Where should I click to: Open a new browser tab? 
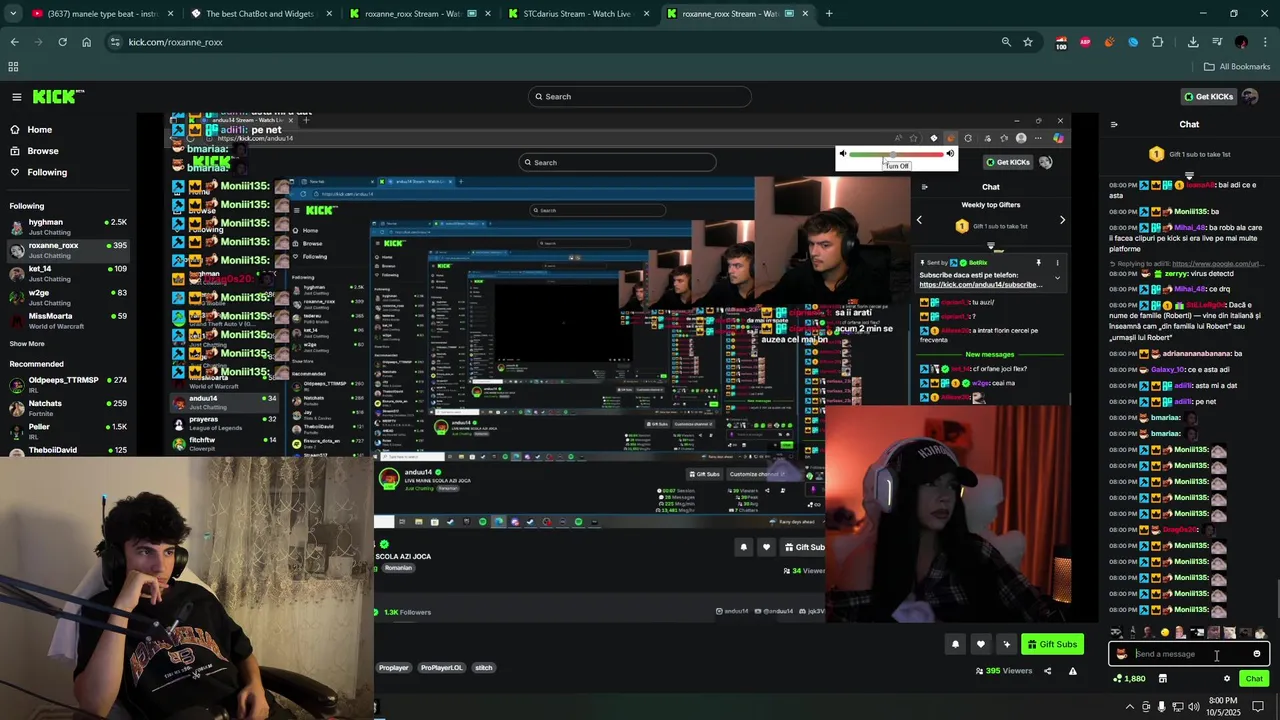(829, 14)
